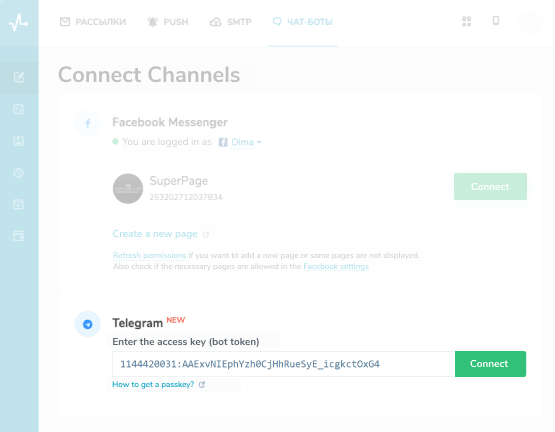
Task: Click Connect button next to Telegram token
Action: (490, 364)
